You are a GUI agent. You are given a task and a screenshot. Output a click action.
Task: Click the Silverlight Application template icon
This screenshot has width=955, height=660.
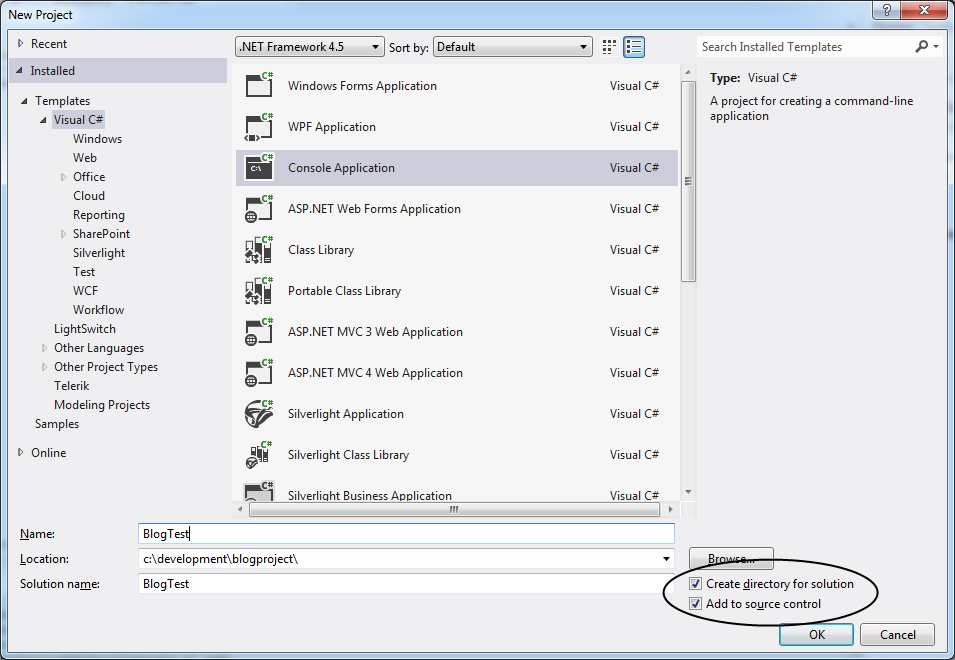(259, 413)
